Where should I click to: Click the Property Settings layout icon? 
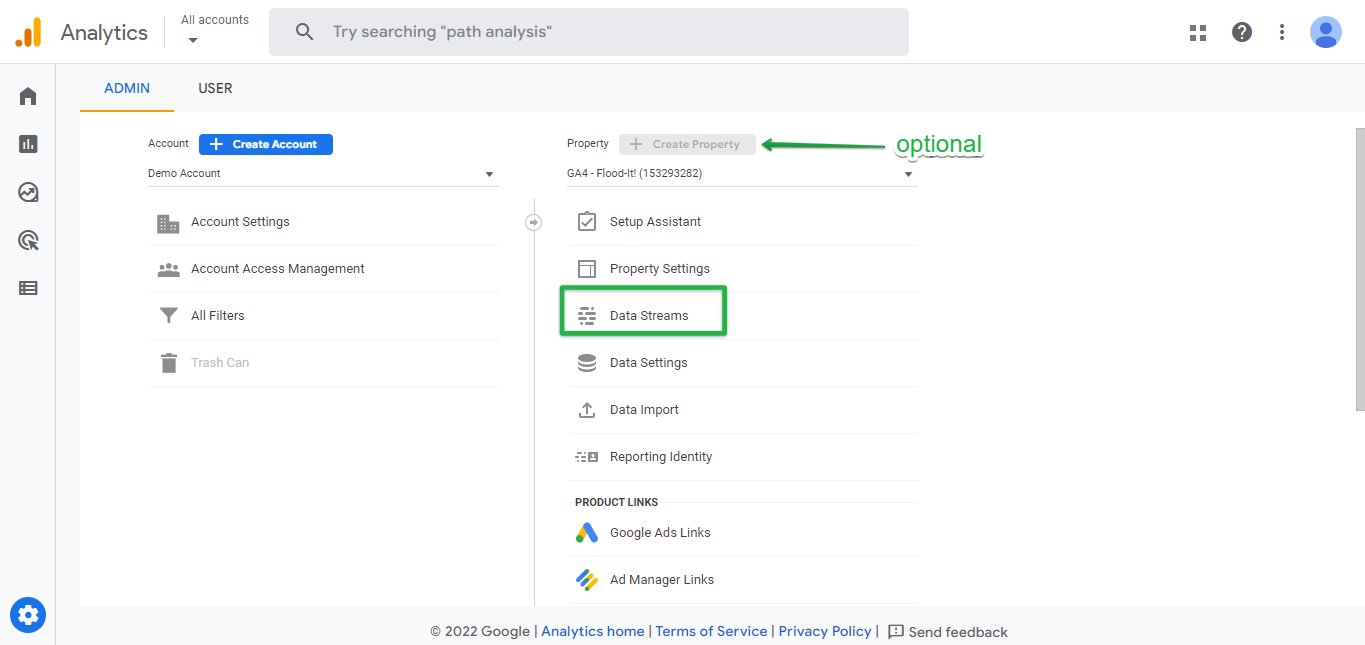tap(587, 269)
